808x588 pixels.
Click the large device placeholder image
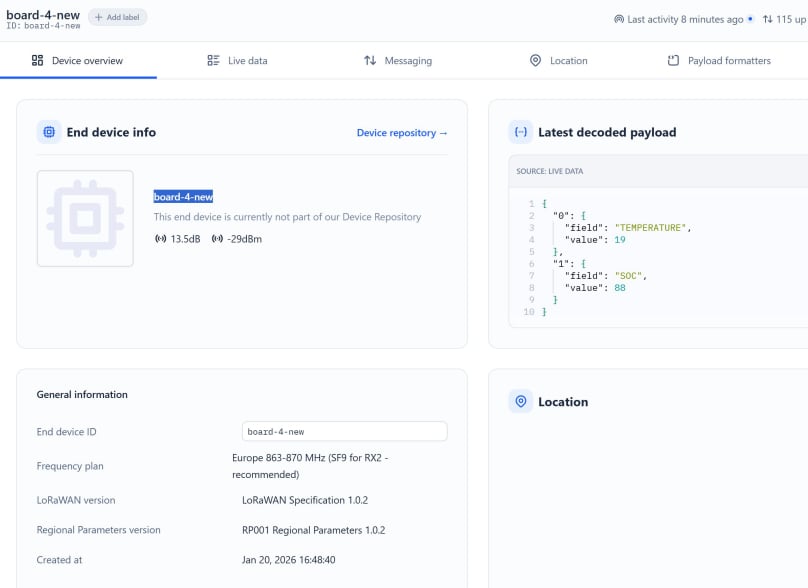[85, 218]
